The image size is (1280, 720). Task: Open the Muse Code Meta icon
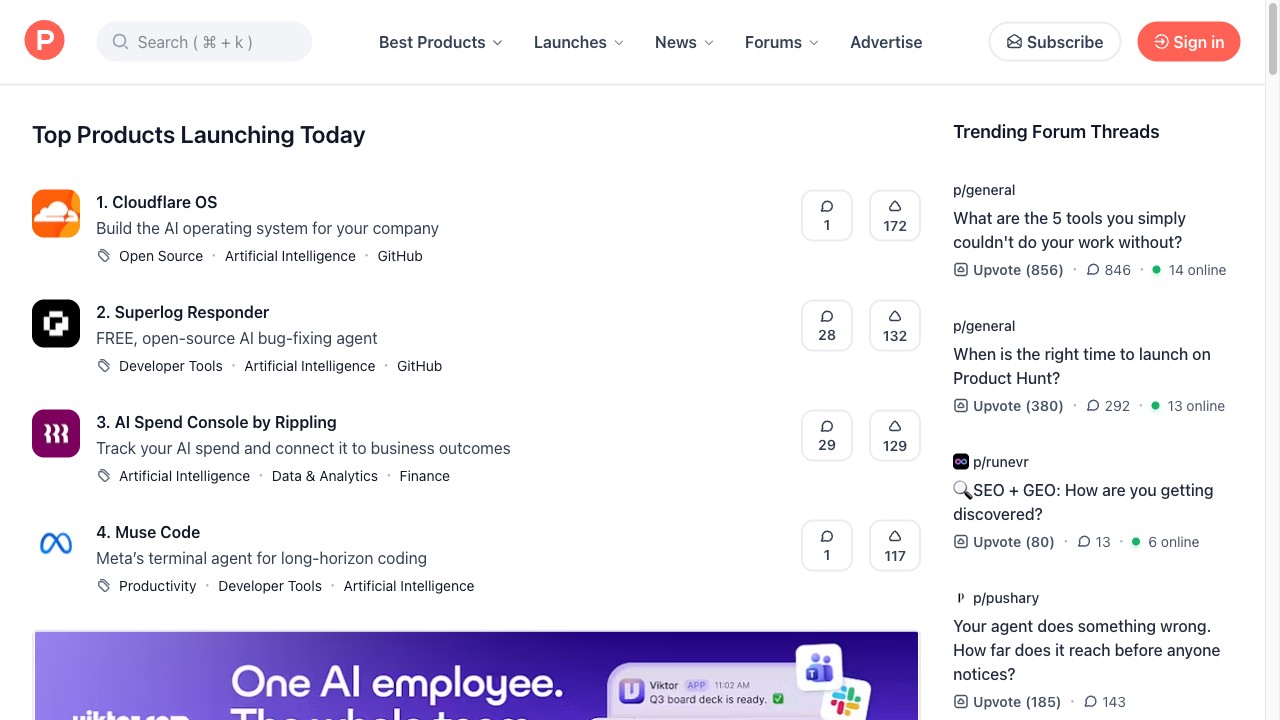click(x=56, y=543)
